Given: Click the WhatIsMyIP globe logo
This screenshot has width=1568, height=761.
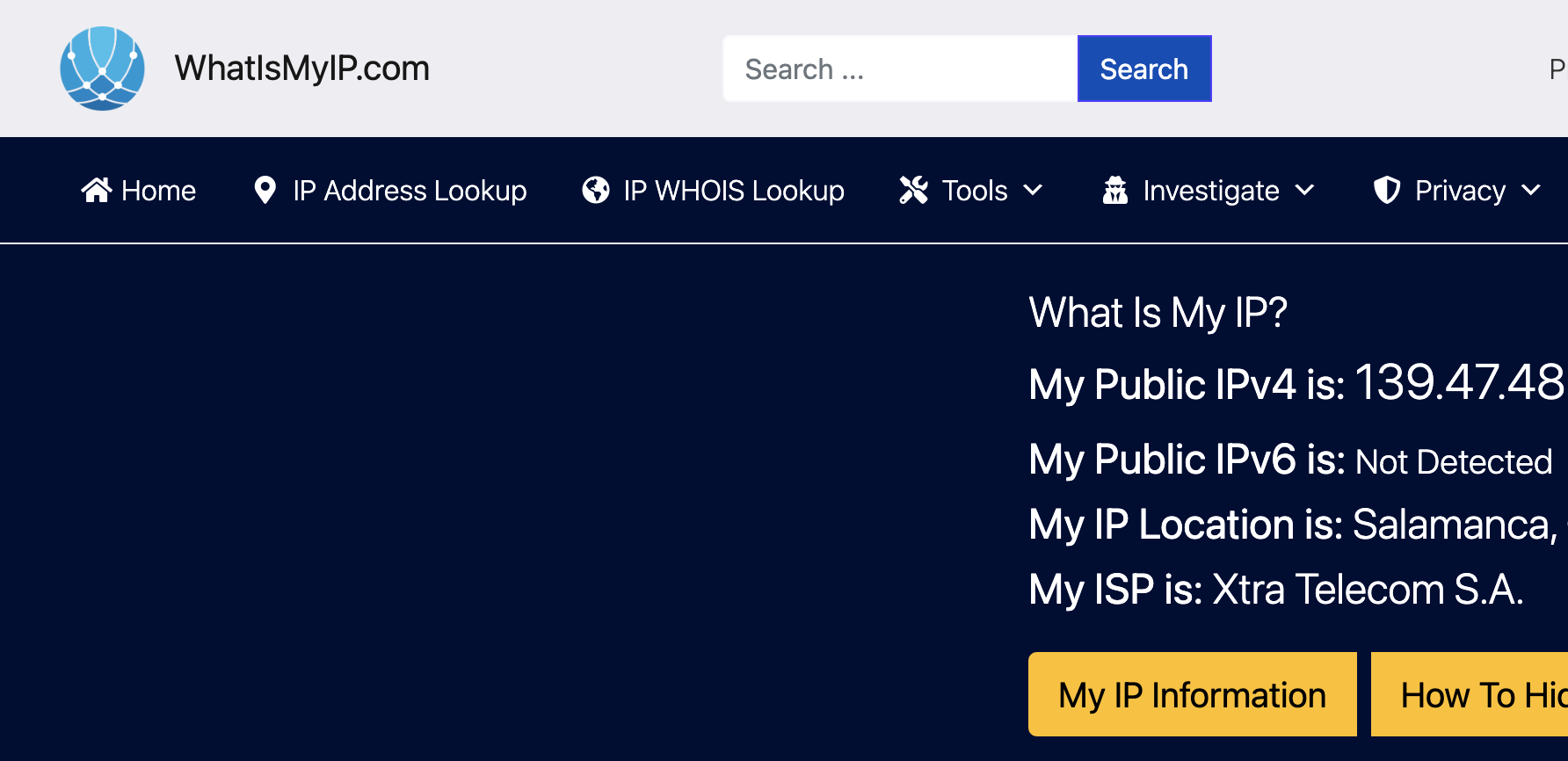Looking at the screenshot, I should coord(102,69).
